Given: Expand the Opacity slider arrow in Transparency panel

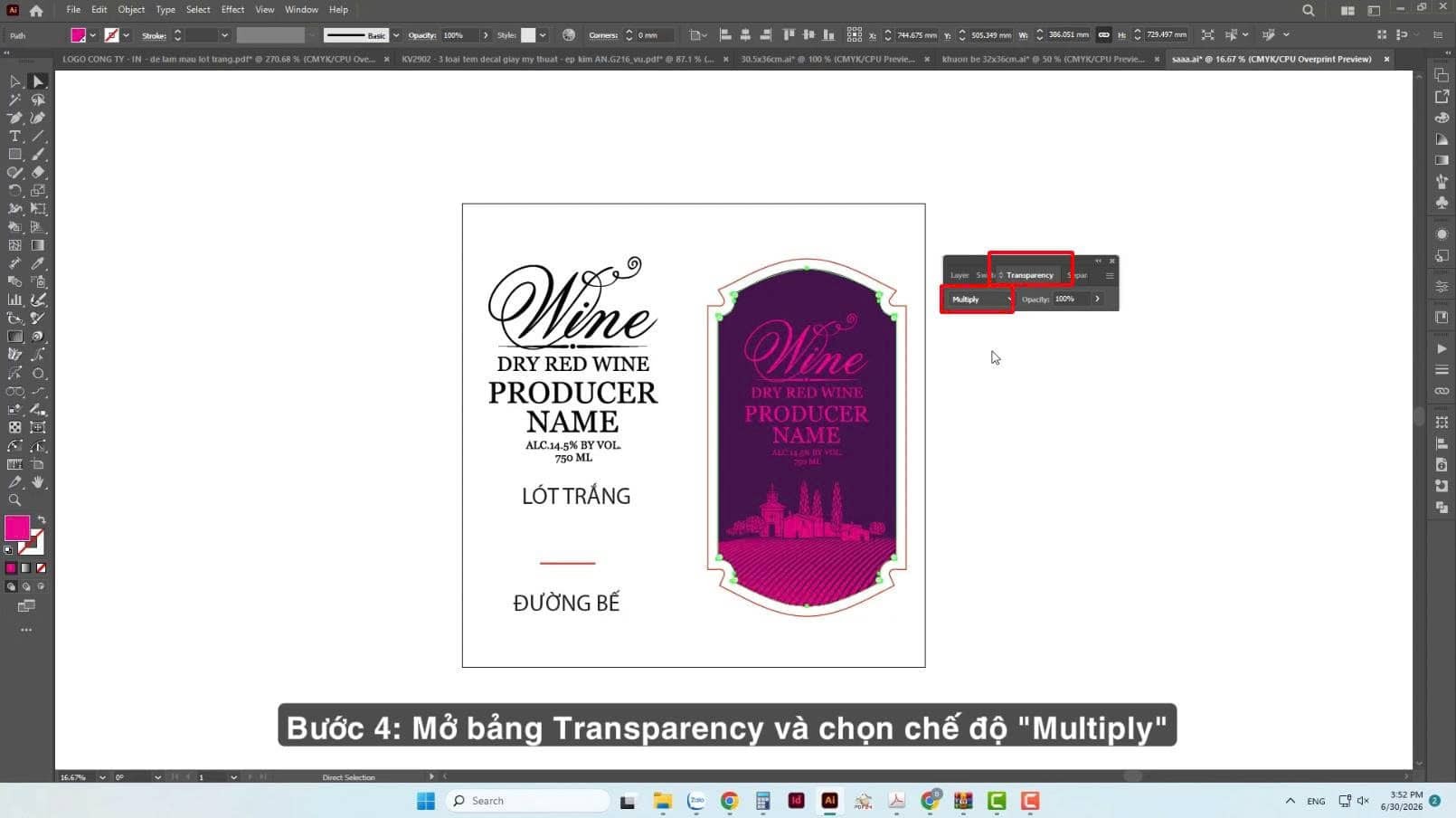Looking at the screenshot, I should click(x=1097, y=300).
